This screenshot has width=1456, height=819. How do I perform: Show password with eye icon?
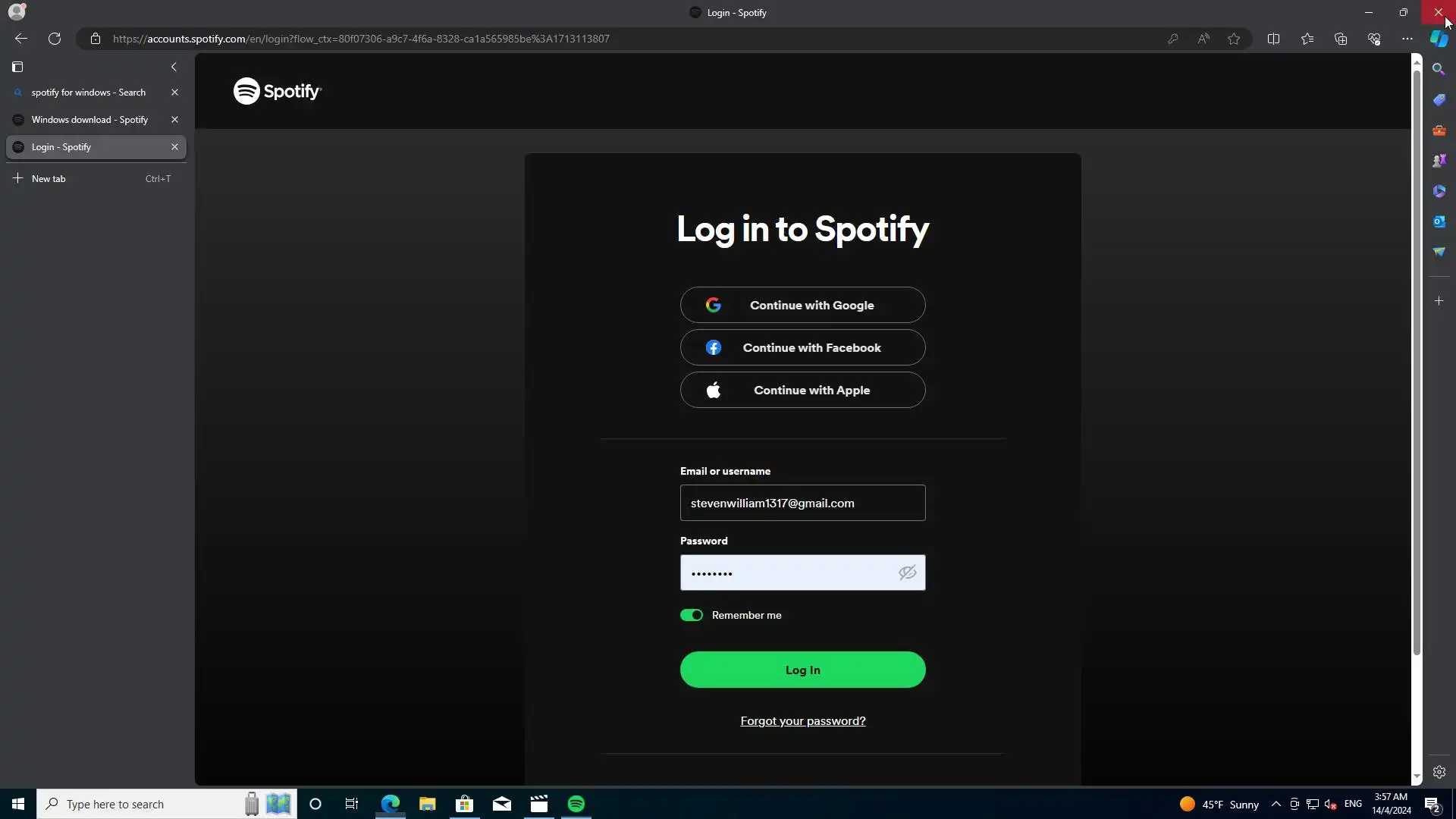(907, 573)
